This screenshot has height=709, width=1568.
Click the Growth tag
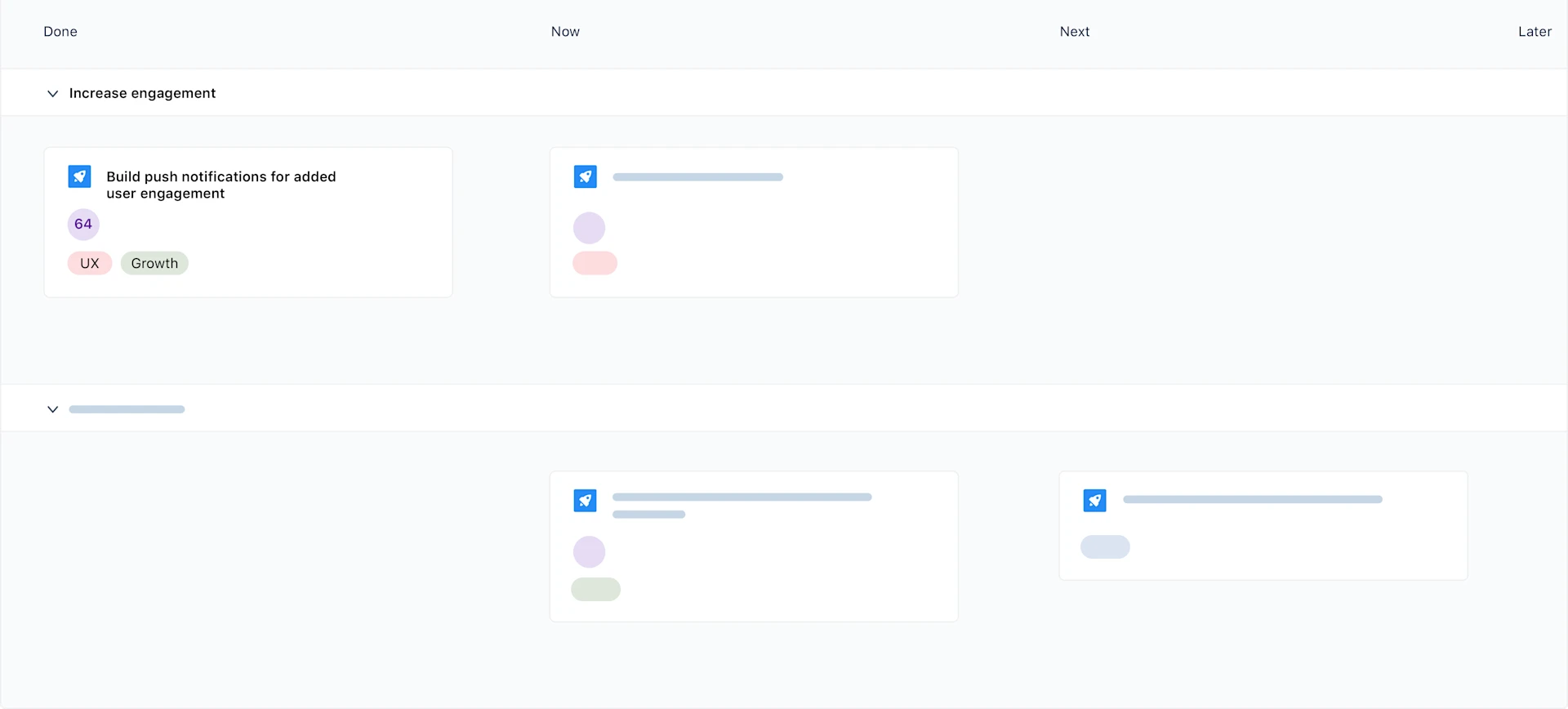click(x=154, y=263)
